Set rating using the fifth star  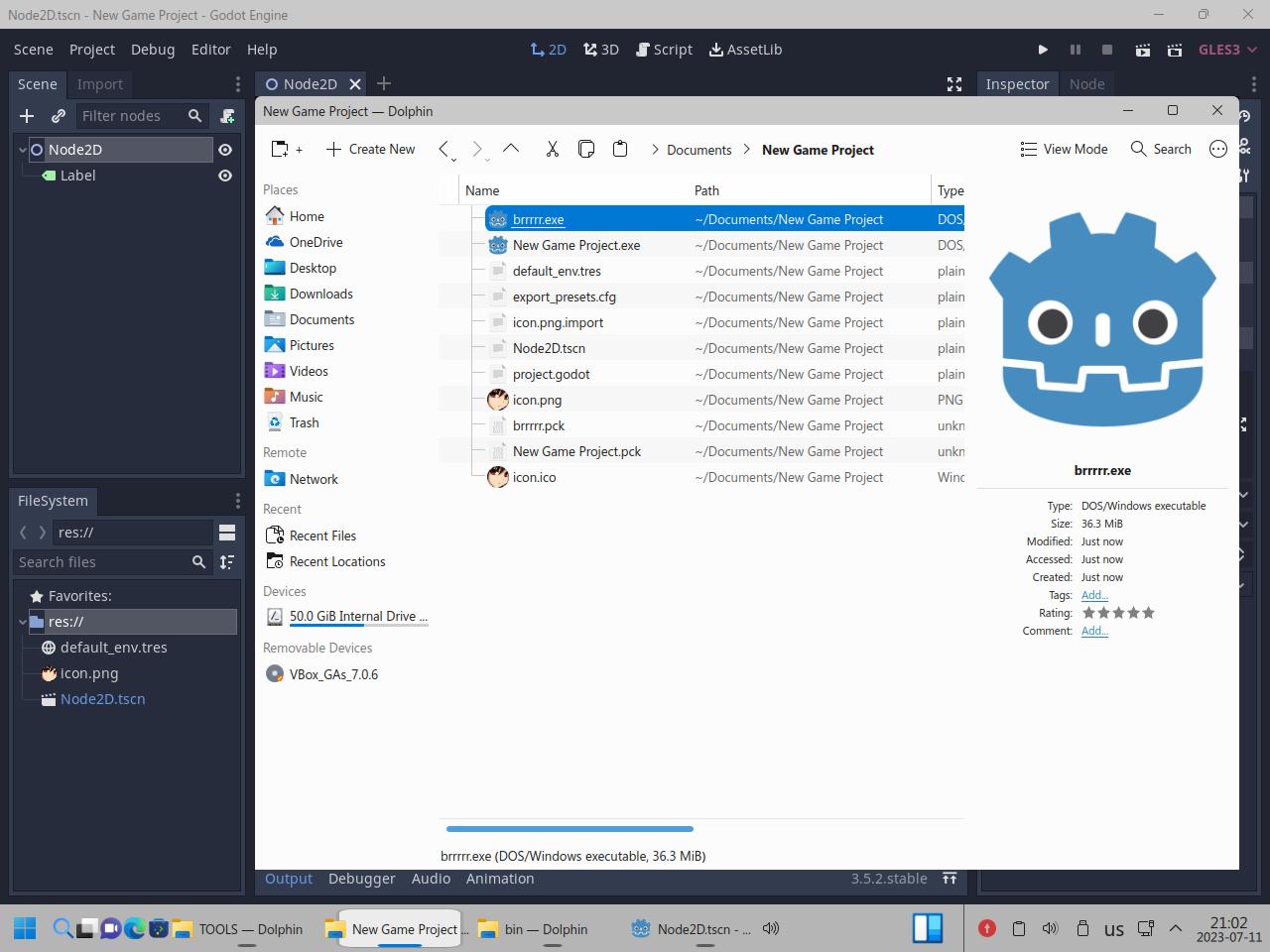click(x=1148, y=613)
